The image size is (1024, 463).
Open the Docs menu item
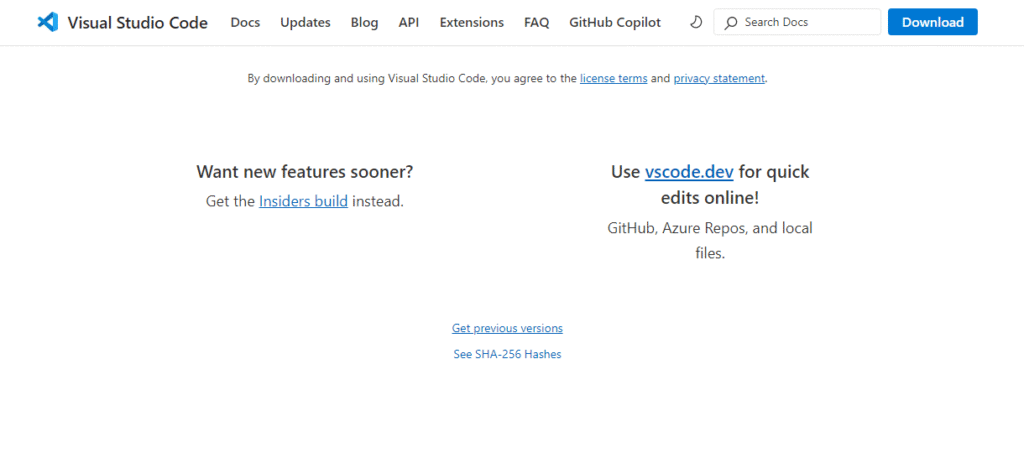click(x=245, y=22)
